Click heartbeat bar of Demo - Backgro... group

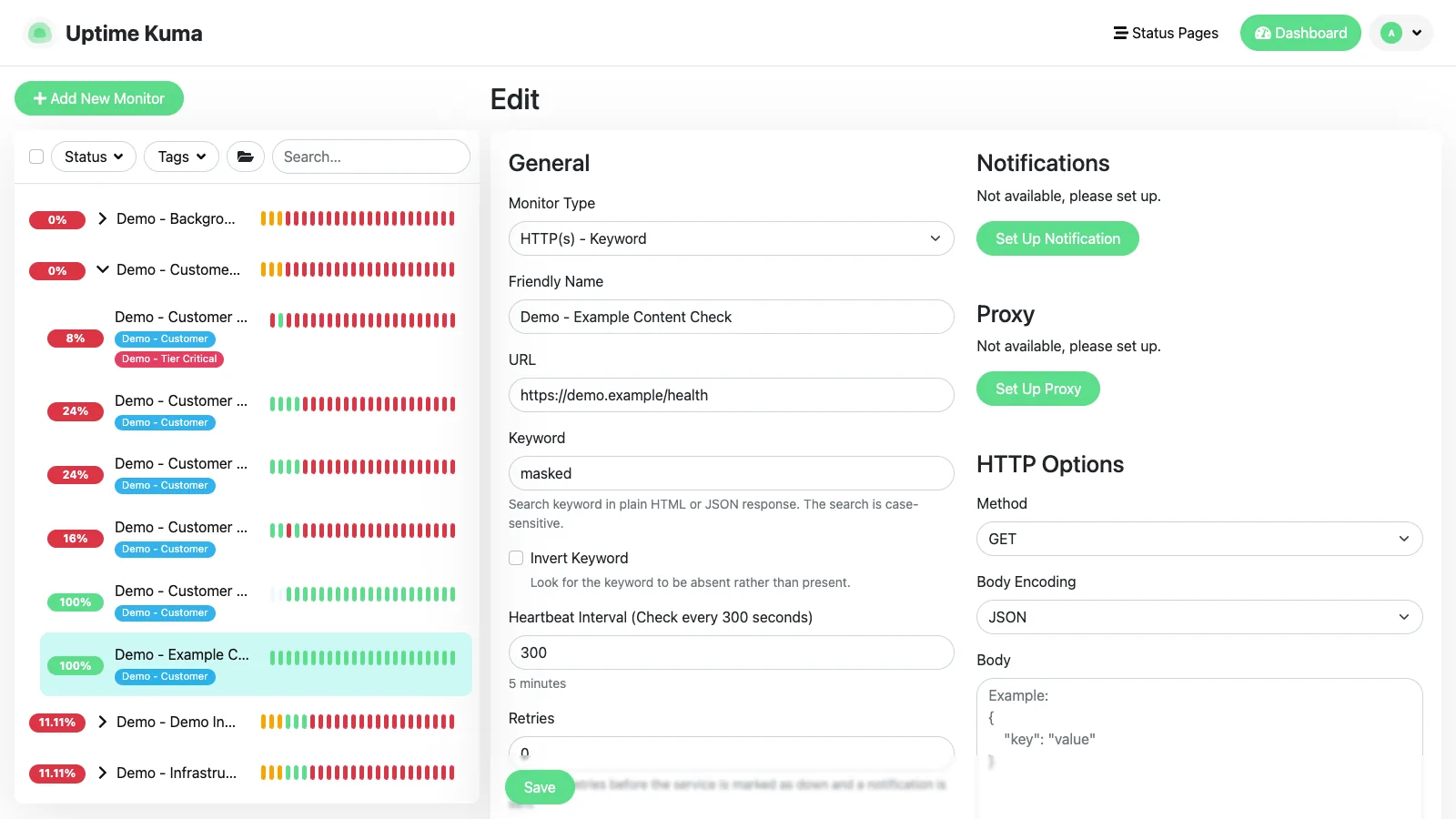point(358,218)
